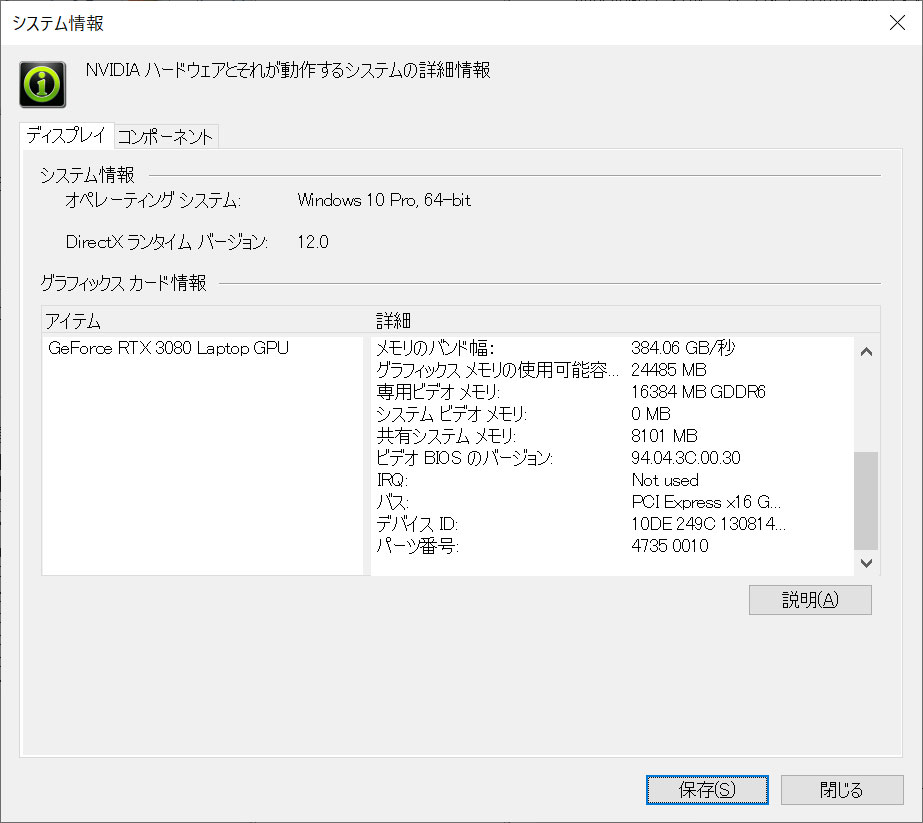Click the details list scrollbar thumb
Image resolution: width=923 pixels, height=823 pixels.
point(866,500)
